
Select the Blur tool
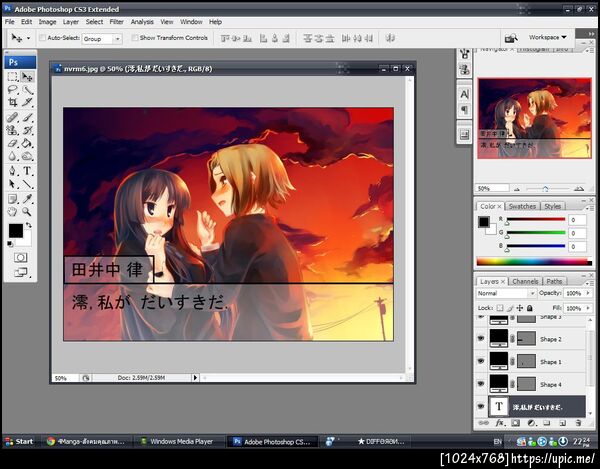pyautogui.click(x=13, y=156)
